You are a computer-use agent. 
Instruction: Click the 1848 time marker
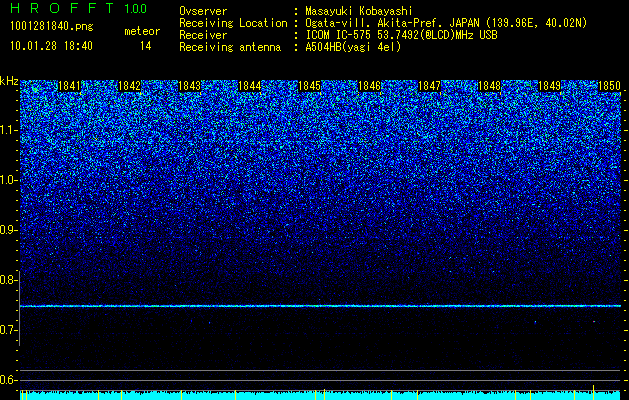click(x=489, y=86)
